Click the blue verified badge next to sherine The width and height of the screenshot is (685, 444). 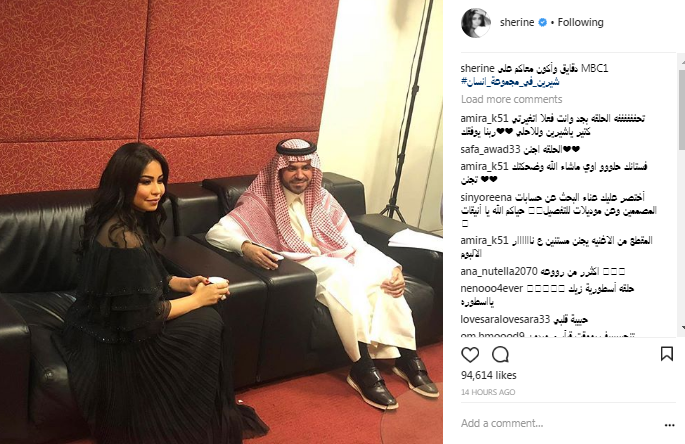click(542, 22)
